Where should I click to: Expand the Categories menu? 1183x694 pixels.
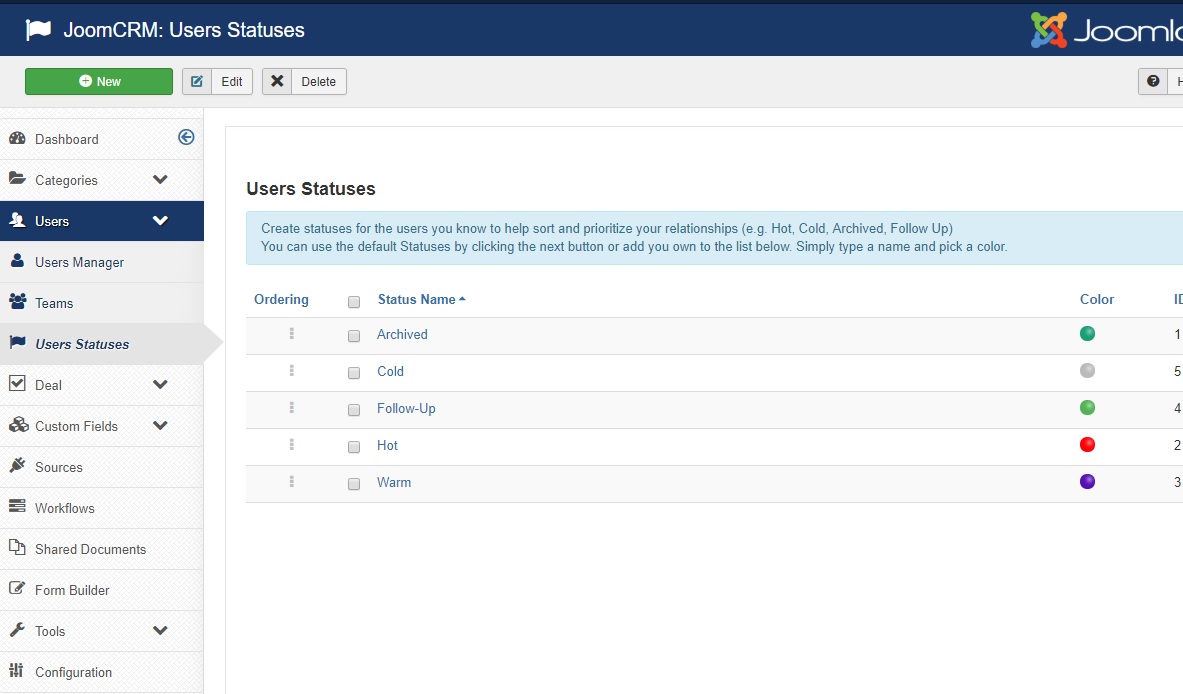coord(159,180)
